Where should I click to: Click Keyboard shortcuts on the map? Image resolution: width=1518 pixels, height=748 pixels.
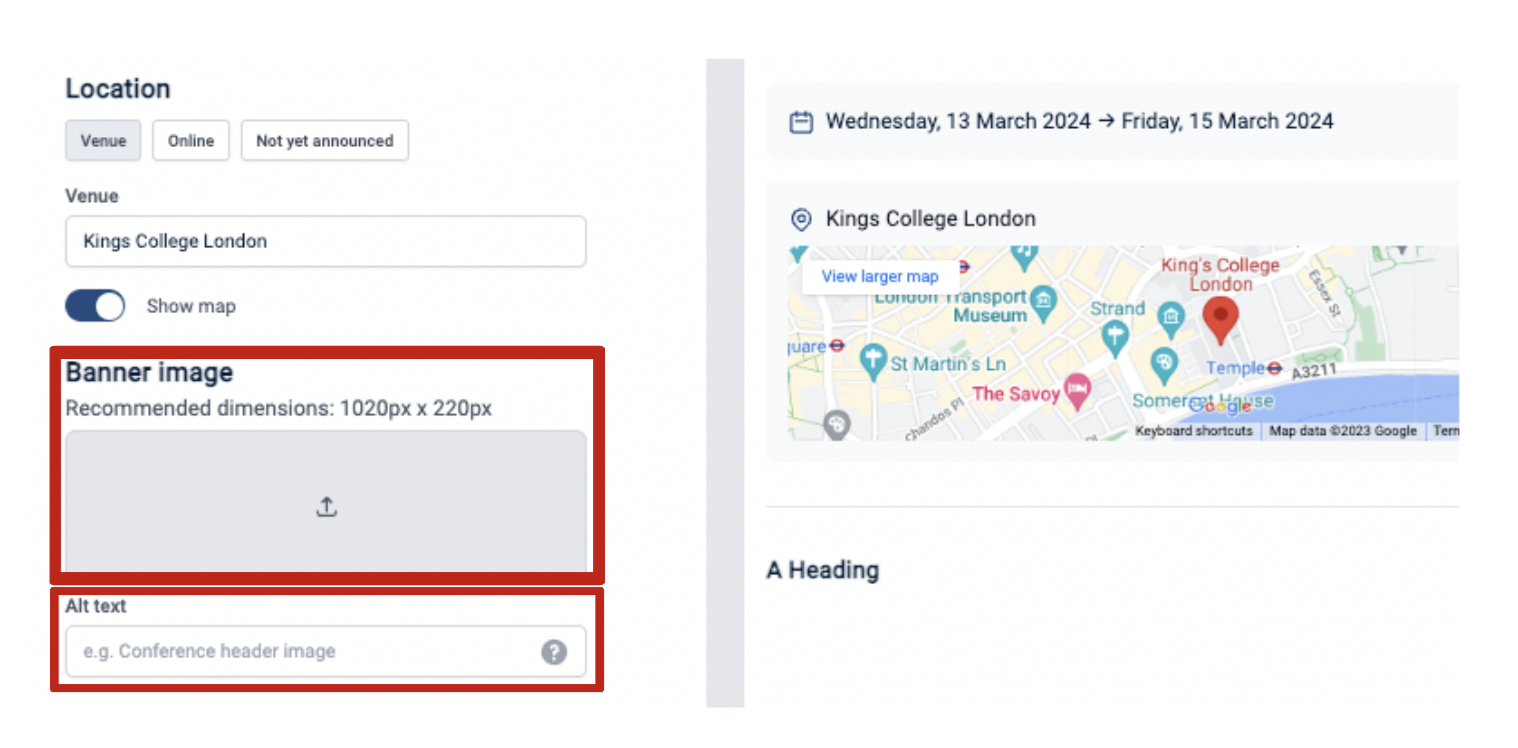[x=1194, y=431]
